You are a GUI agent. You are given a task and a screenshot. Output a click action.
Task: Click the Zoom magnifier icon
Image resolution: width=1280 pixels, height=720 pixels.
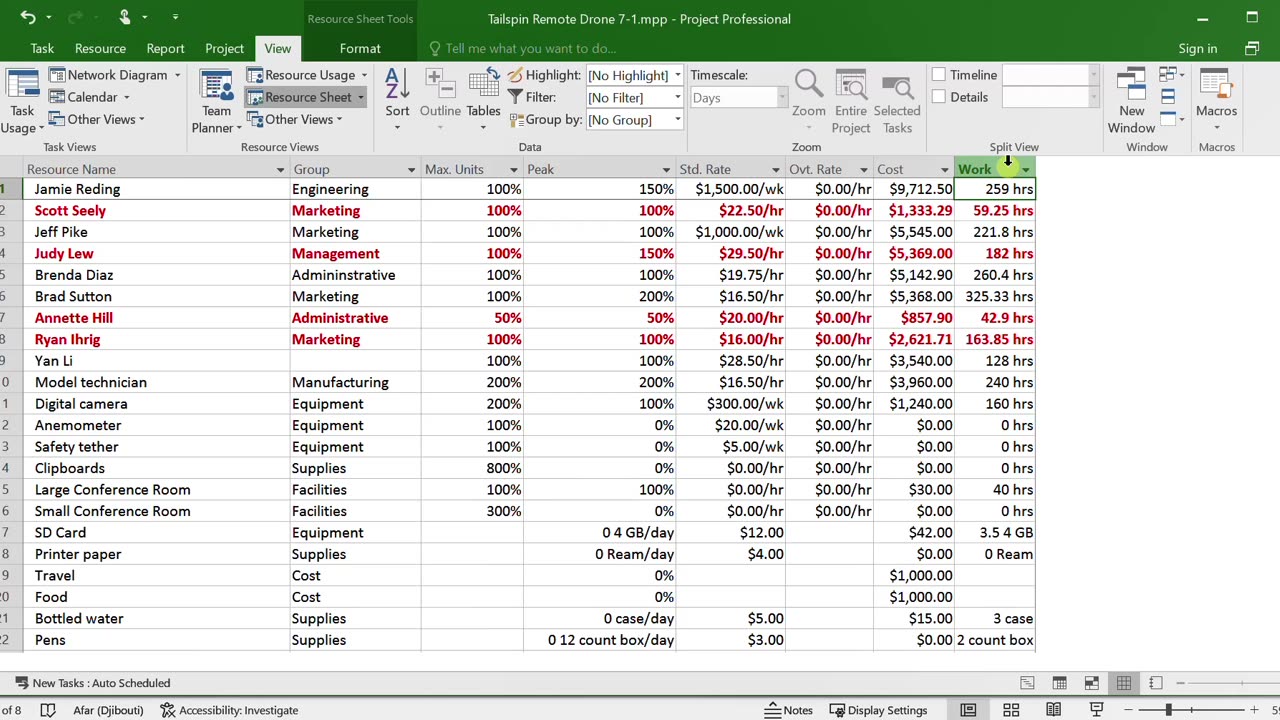808,84
